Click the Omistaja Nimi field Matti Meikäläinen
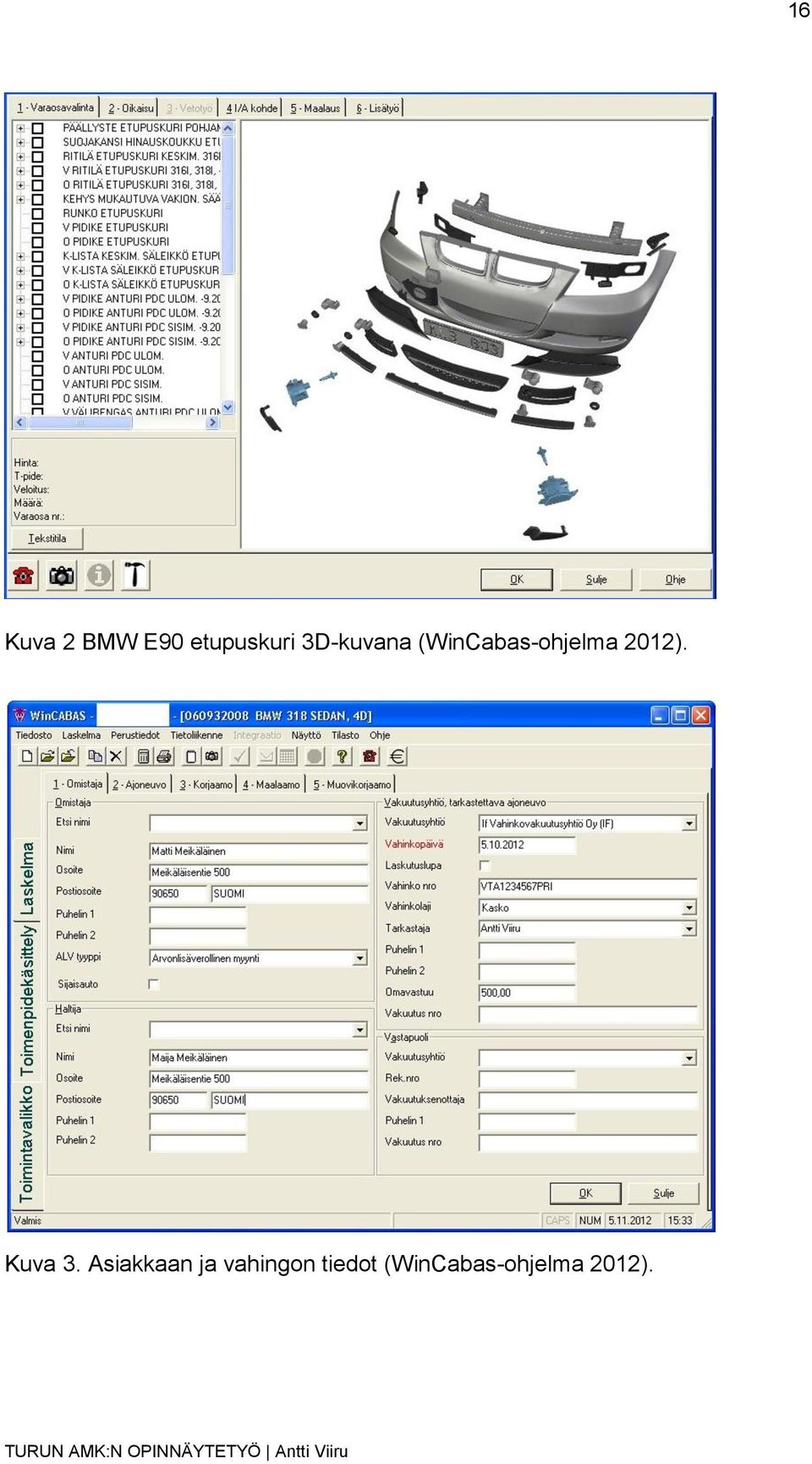The image size is (812, 1464). tap(259, 851)
